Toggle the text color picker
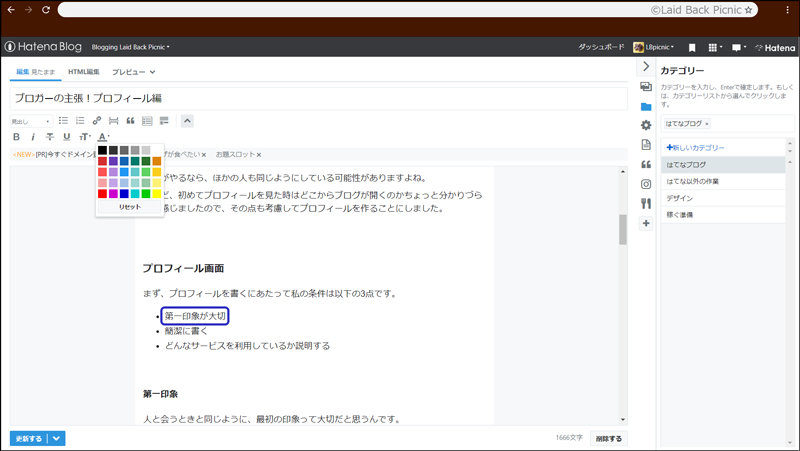800x451 pixels. 104,137
